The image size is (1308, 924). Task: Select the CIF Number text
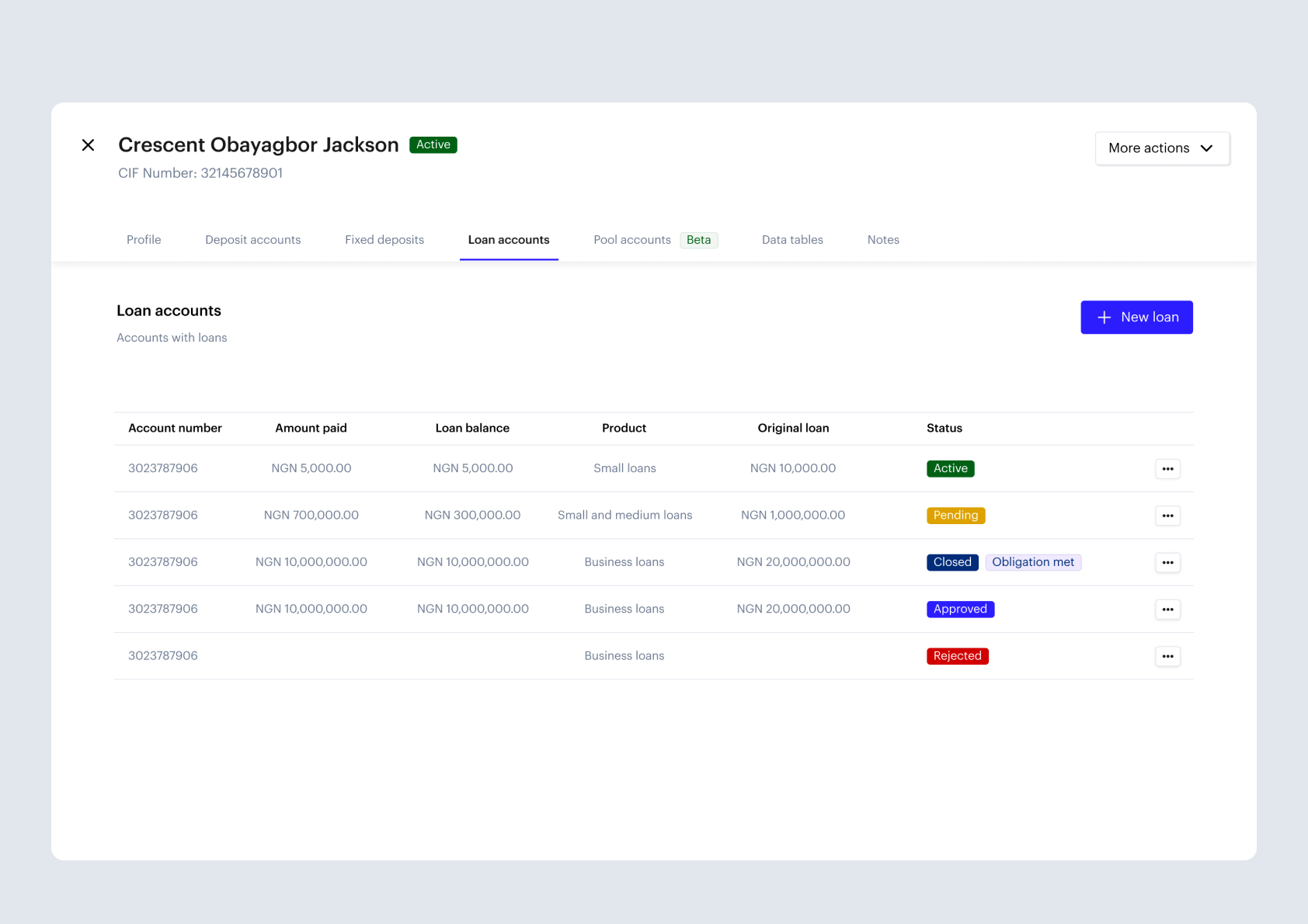click(200, 172)
